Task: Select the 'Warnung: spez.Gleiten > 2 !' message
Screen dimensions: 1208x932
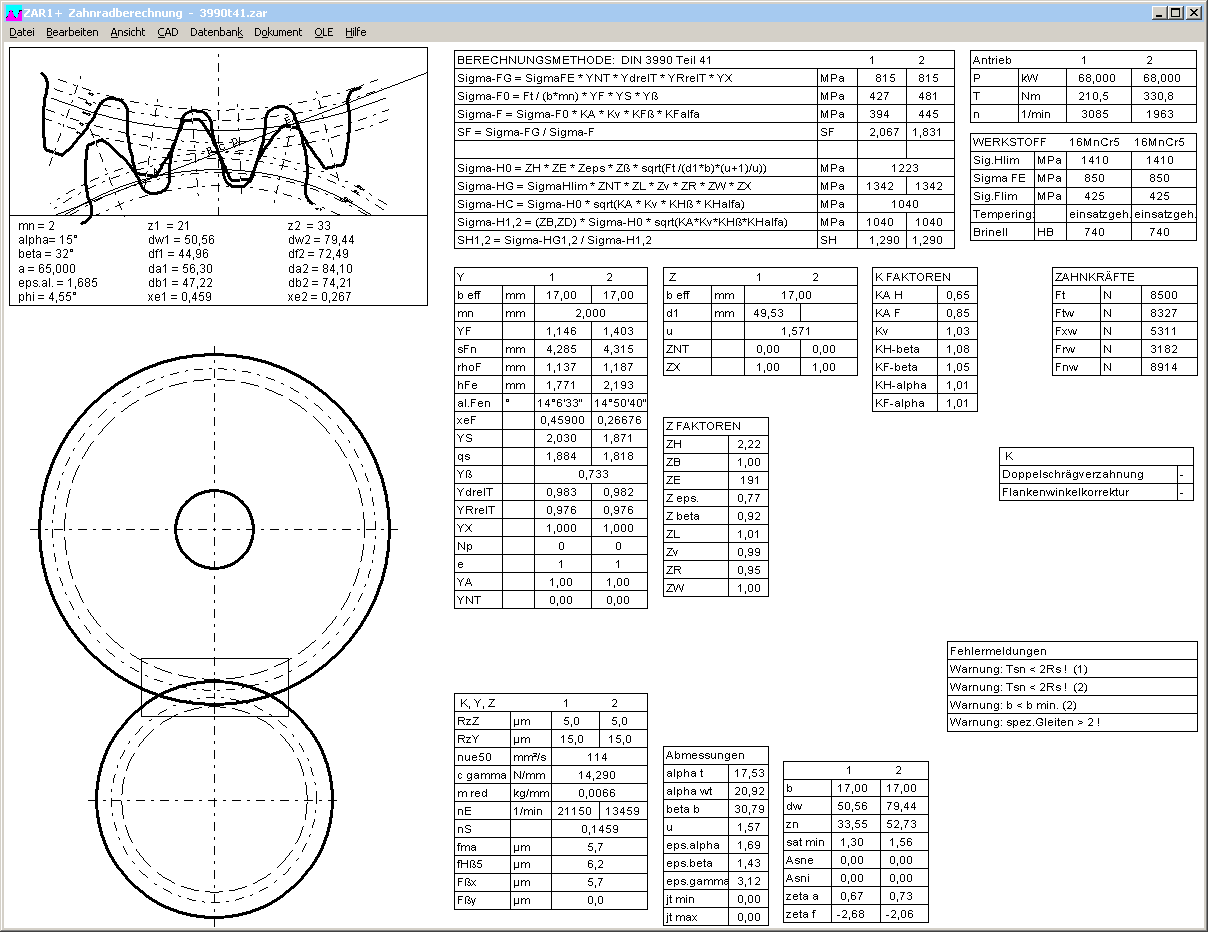Action: pos(1071,723)
